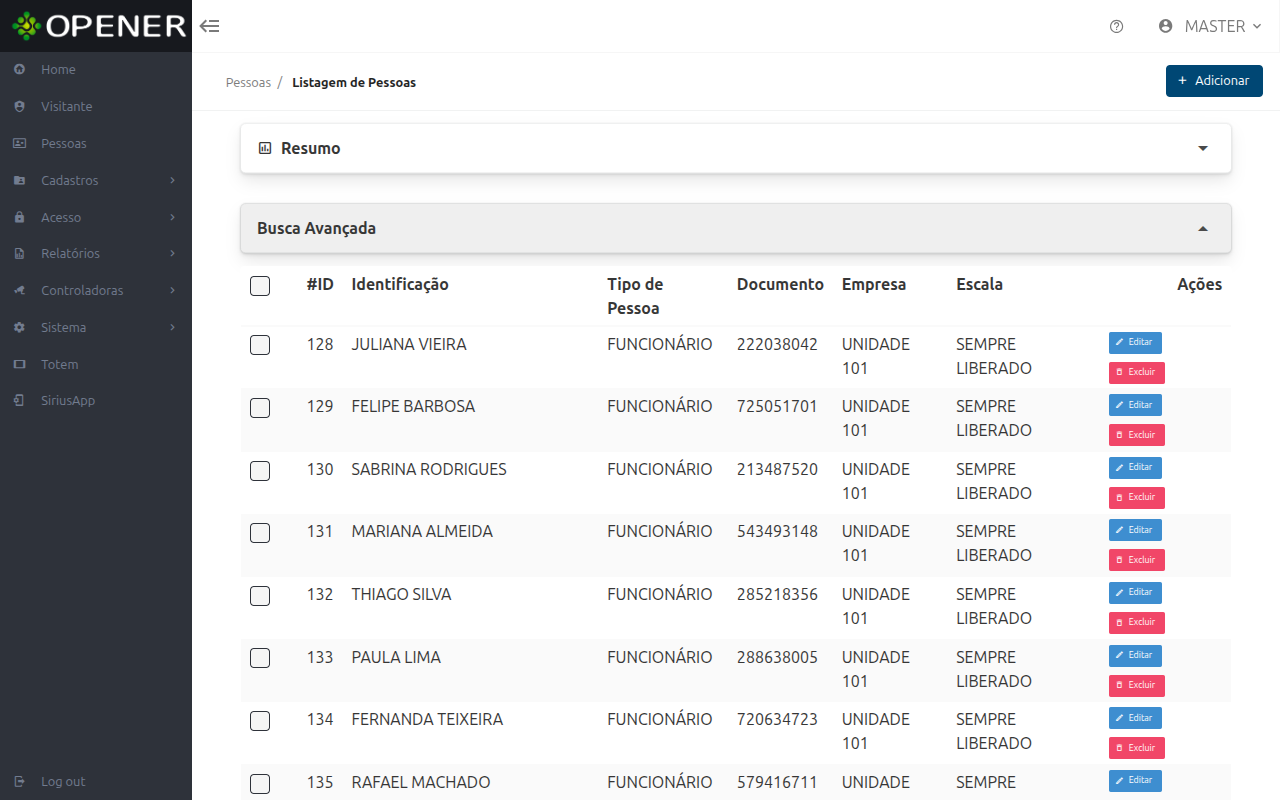Click the Log out icon

(x=19, y=781)
